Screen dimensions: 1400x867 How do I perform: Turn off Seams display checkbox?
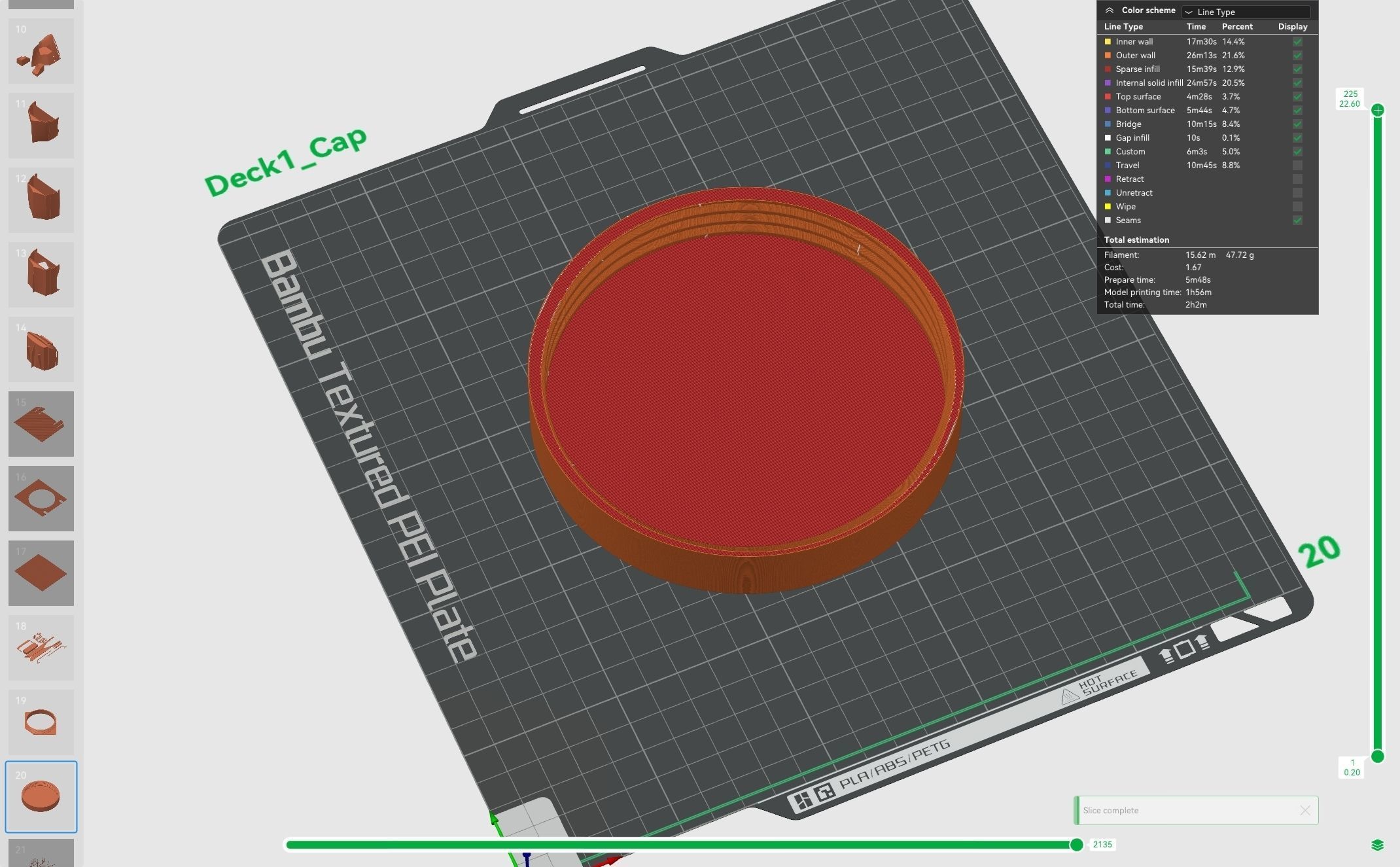tap(1297, 221)
